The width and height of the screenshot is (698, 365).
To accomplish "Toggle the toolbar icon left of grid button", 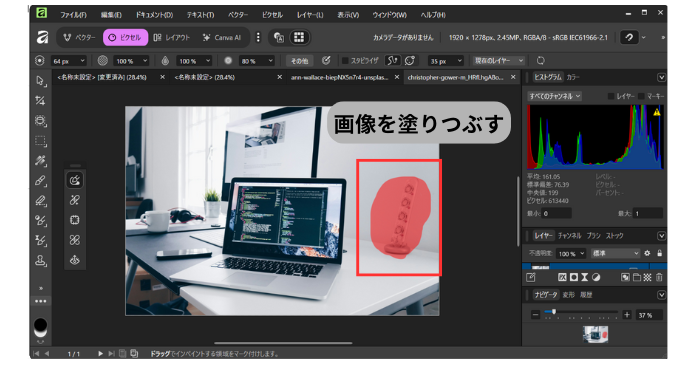I will (x=279, y=37).
